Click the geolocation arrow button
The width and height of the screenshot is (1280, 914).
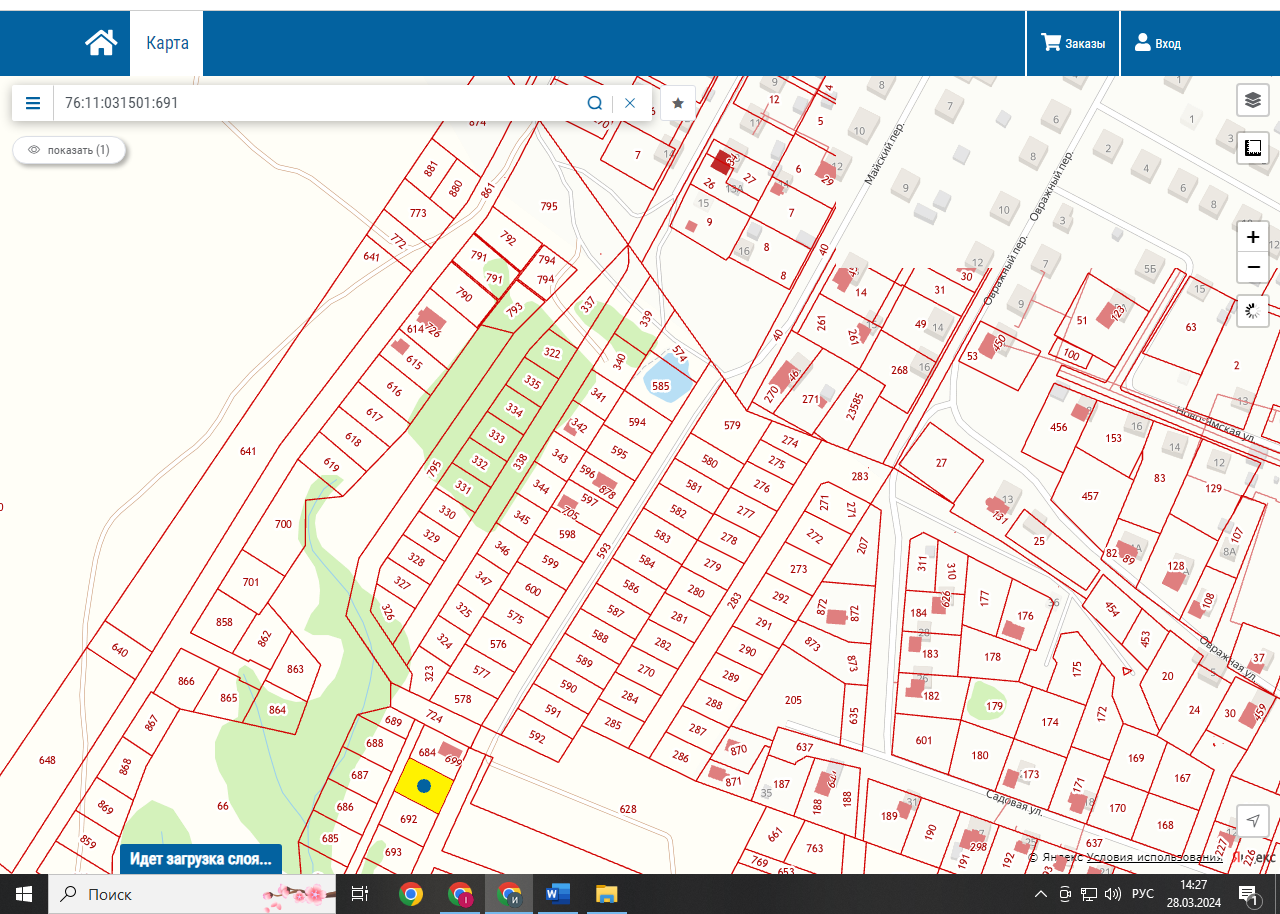click(1252, 821)
